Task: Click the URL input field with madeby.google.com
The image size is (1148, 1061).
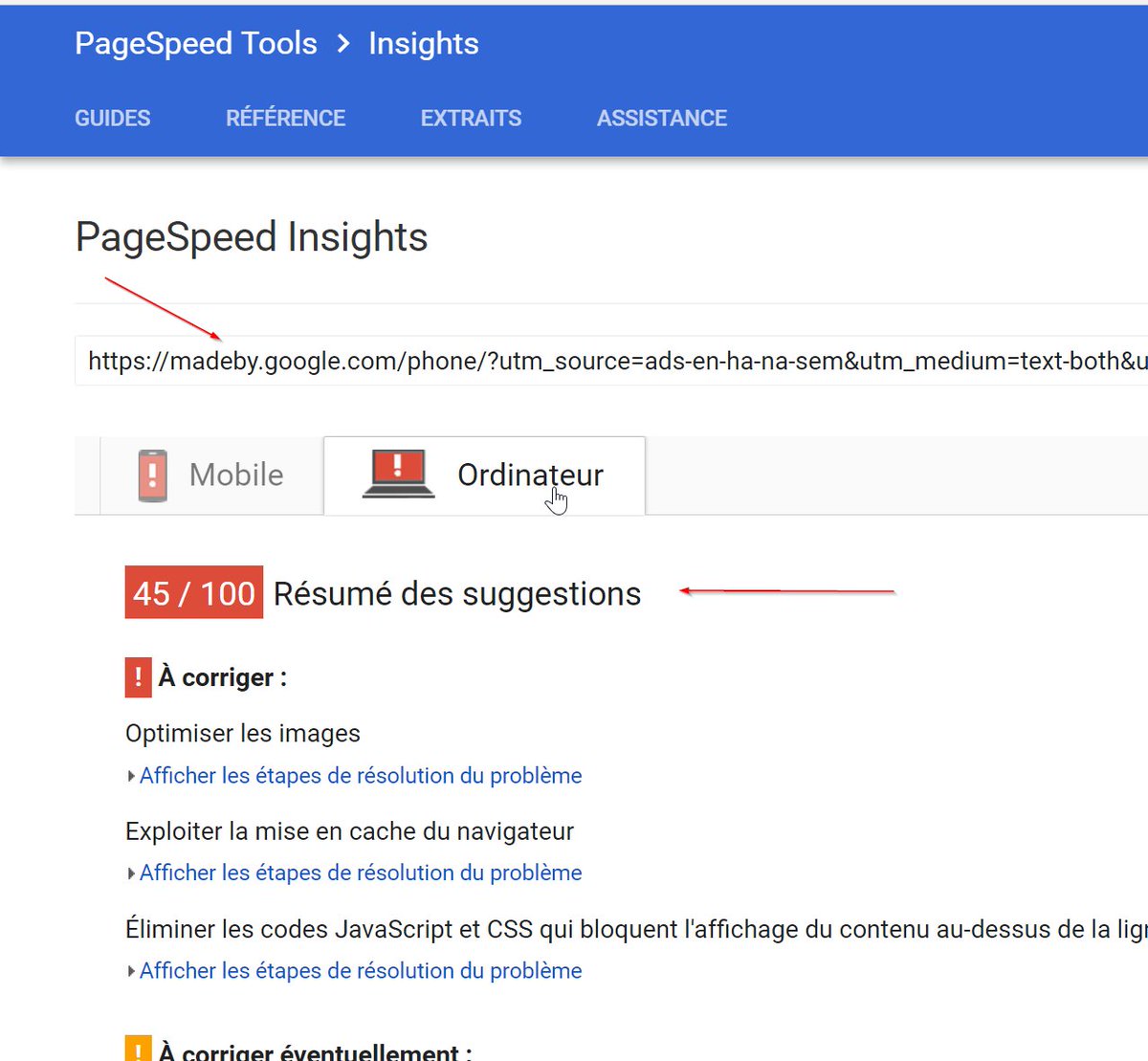Action: pyautogui.click(x=611, y=361)
